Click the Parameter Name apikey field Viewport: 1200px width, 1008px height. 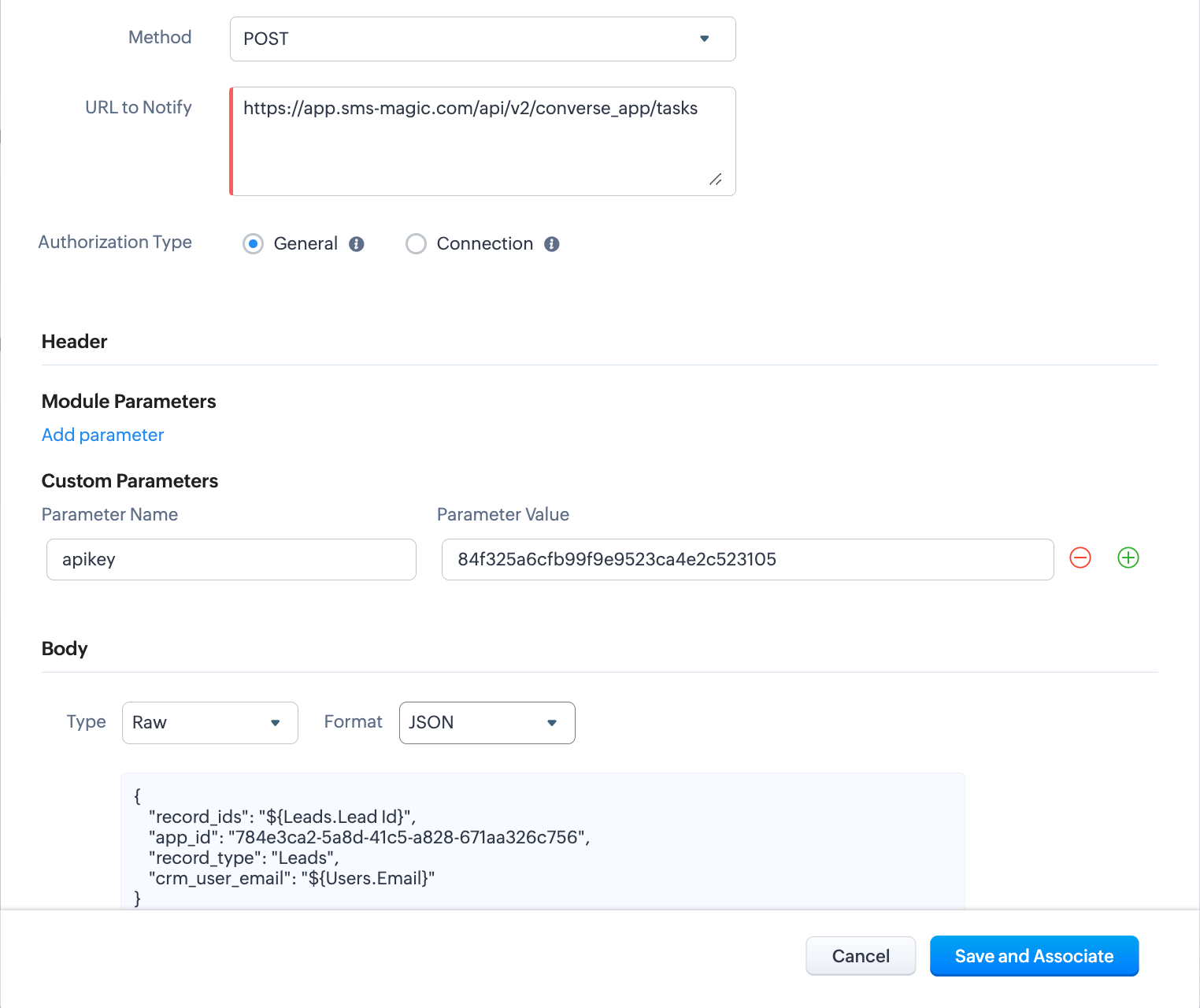(x=231, y=560)
